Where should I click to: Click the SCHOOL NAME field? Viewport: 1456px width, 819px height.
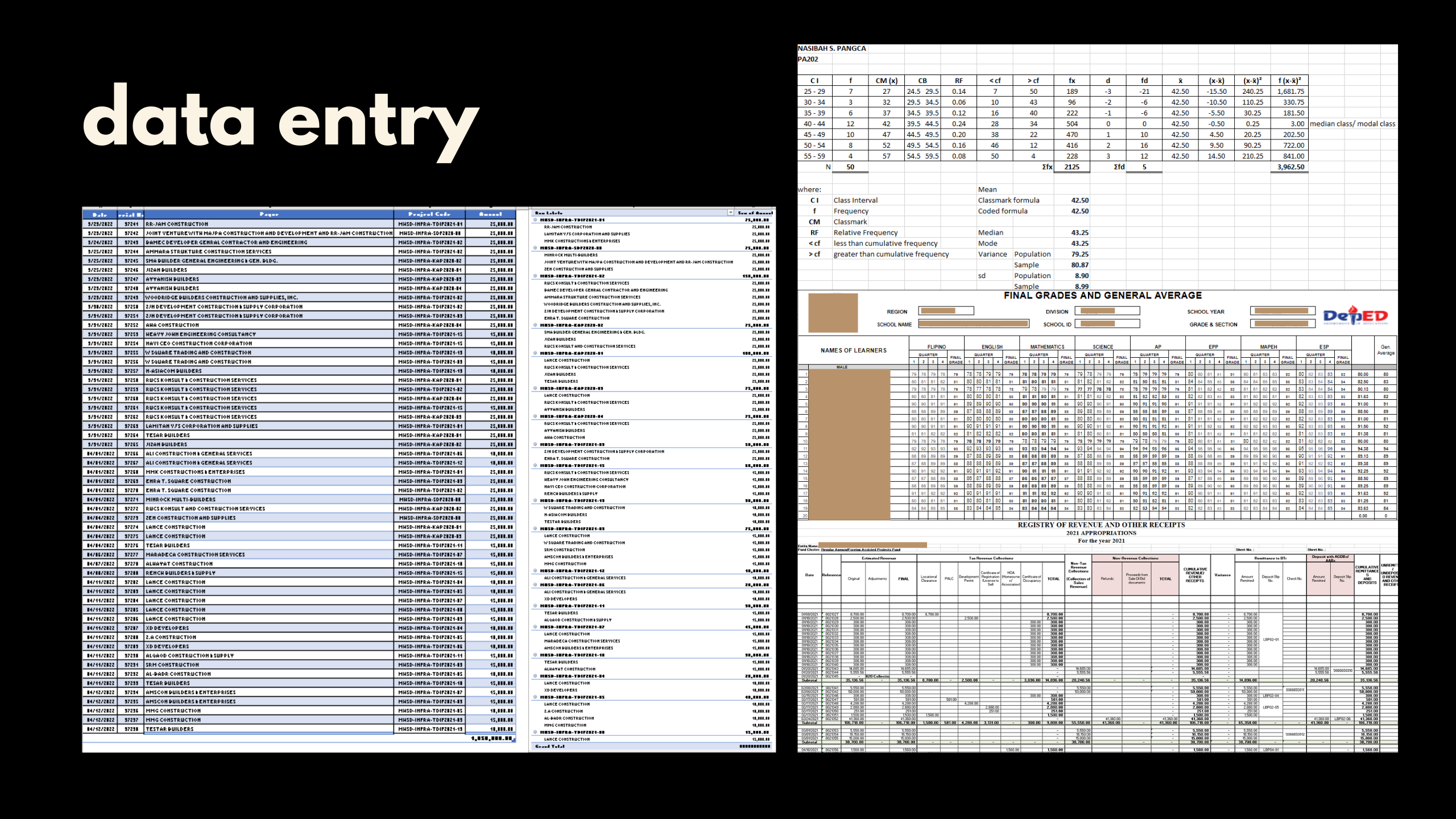(x=973, y=324)
